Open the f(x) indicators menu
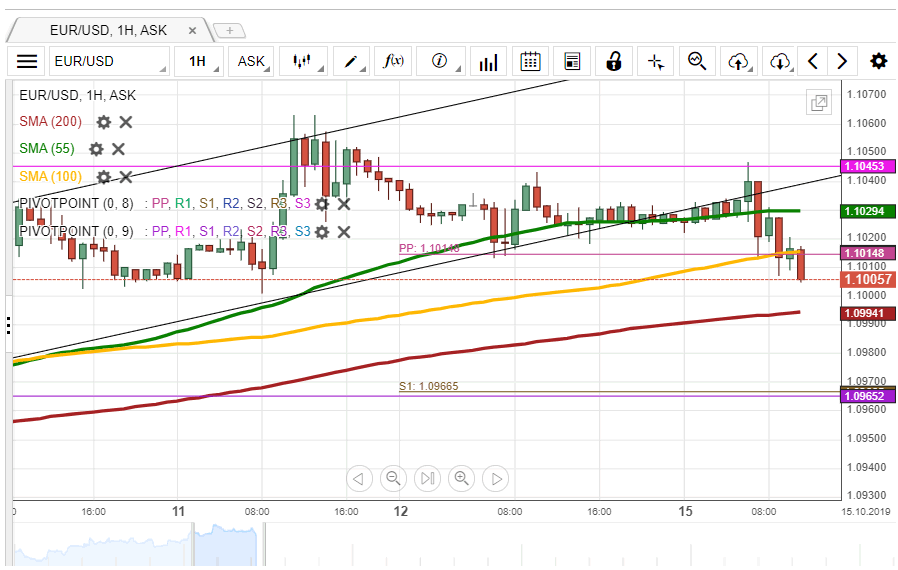 (x=394, y=61)
